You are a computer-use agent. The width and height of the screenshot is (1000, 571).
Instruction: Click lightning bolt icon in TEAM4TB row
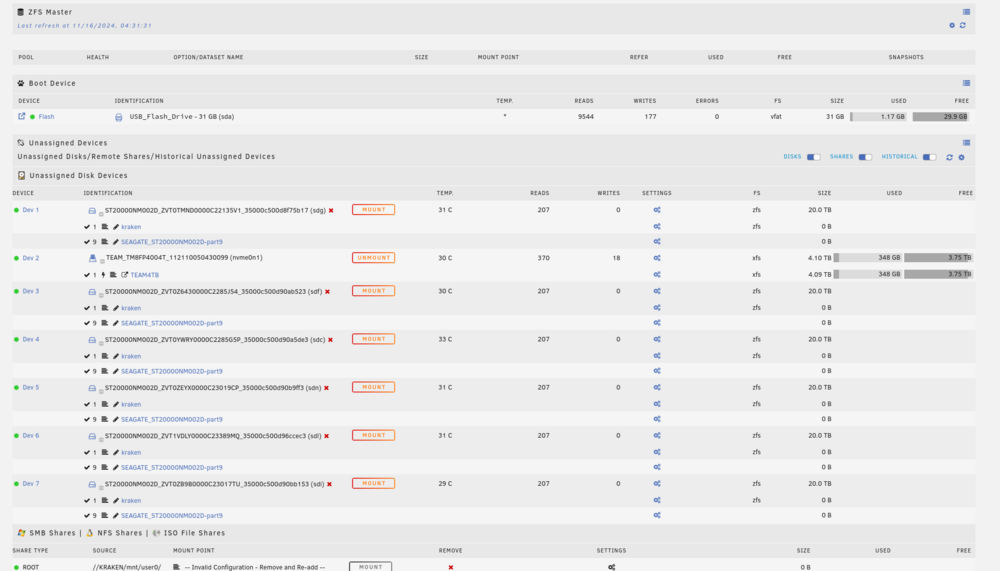[x=103, y=275]
